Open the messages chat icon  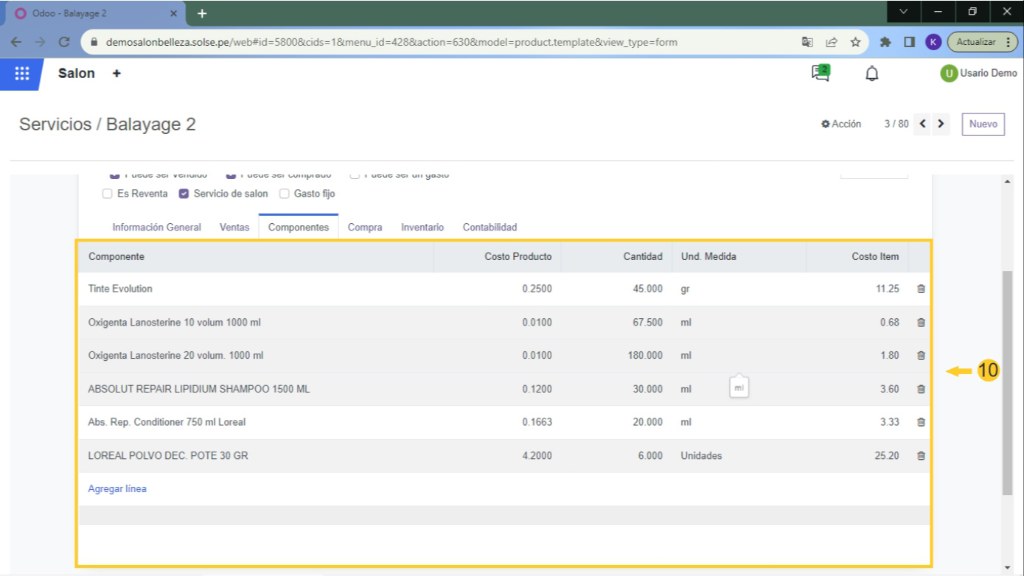(x=820, y=73)
